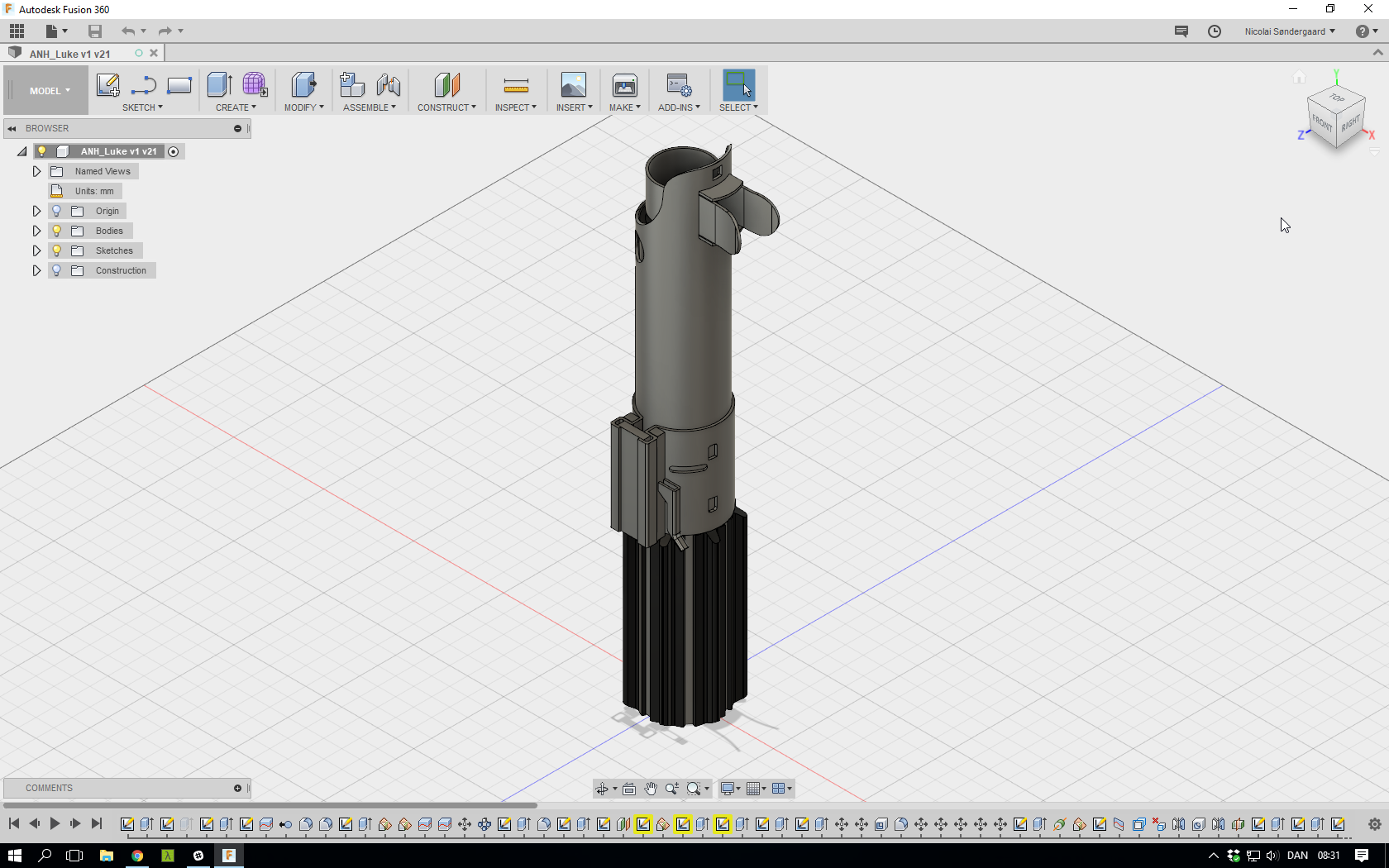Click the ViewCube home icon
Screen dimensions: 1389x868
click(1299, 78)
